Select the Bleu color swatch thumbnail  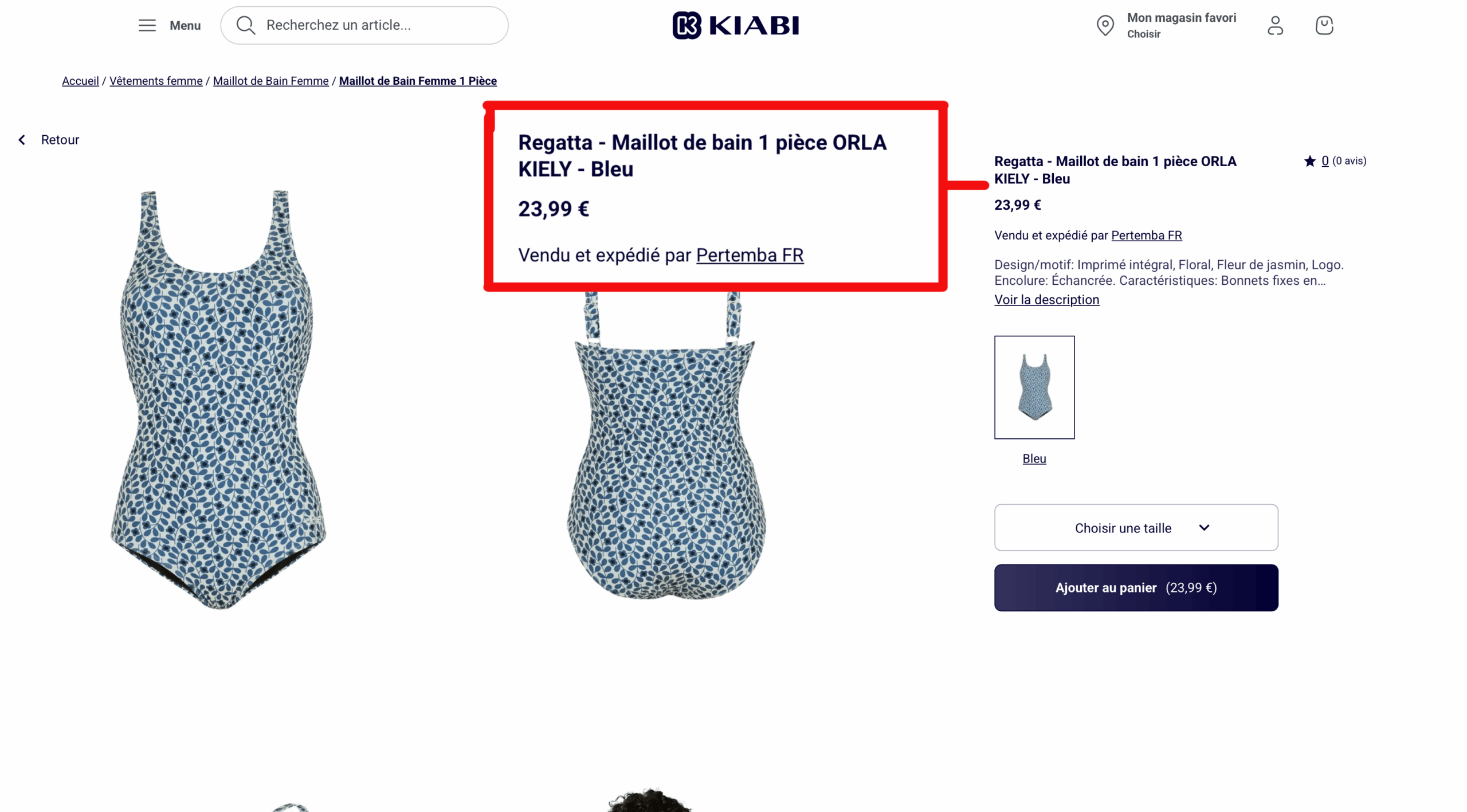pyautogui.click(x=1034, y=387)
